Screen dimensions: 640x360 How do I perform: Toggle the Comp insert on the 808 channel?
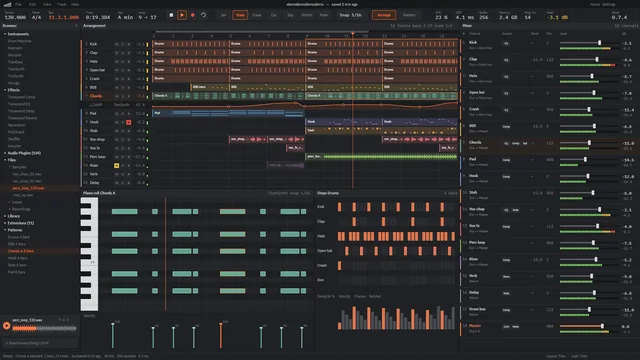coord(507,127)
